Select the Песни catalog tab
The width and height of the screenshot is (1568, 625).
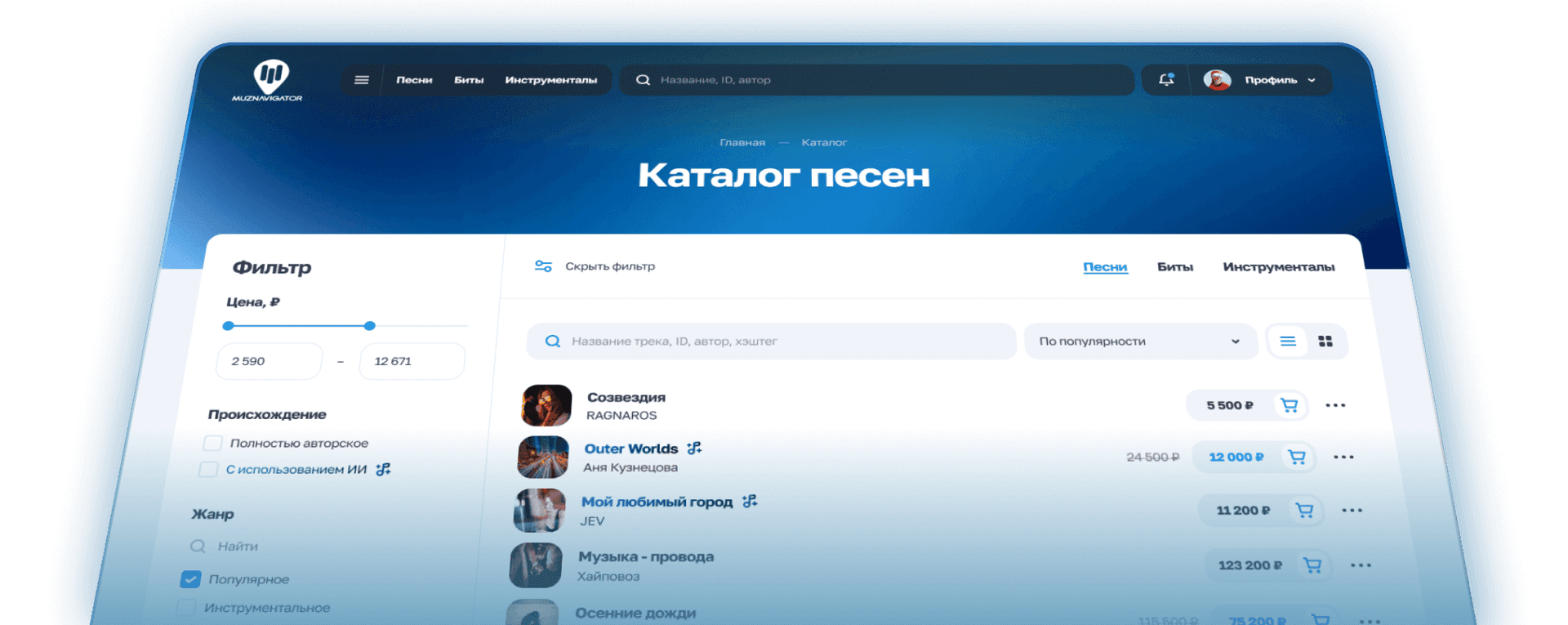[1105, 267]
